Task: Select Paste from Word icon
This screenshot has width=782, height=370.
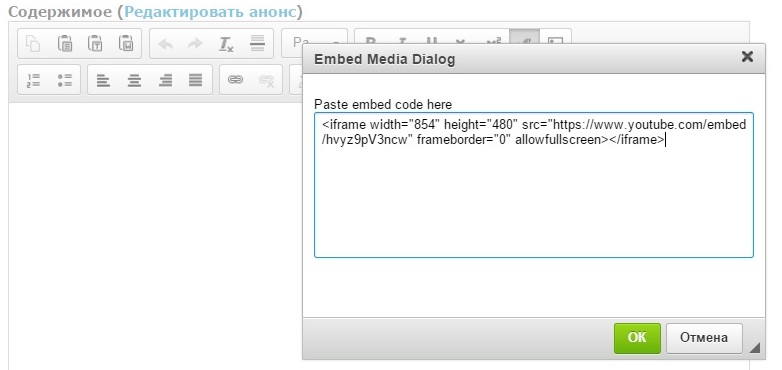Action: click(x=126, y=44)
